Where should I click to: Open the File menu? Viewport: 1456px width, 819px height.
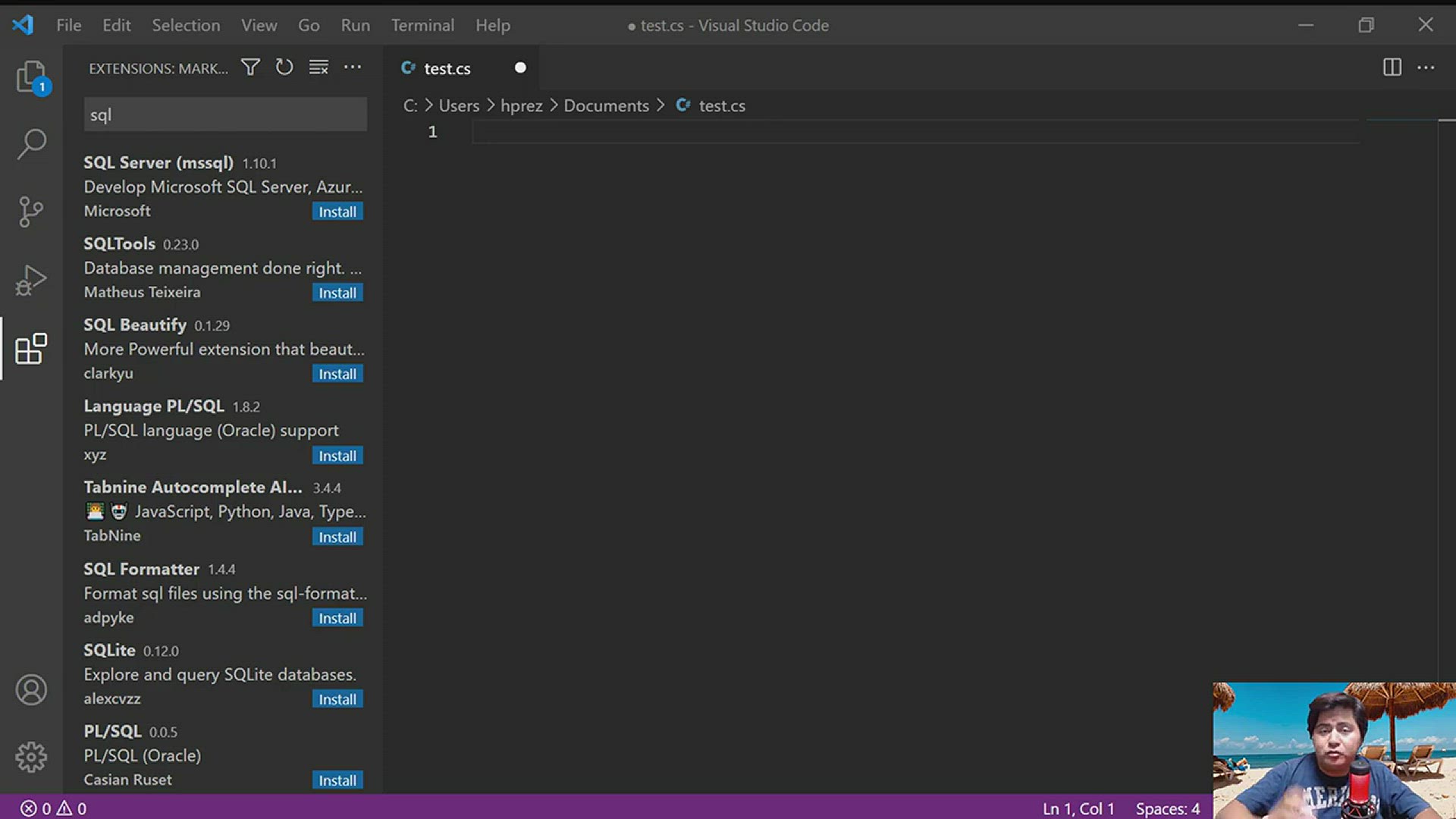click(68, 25)
